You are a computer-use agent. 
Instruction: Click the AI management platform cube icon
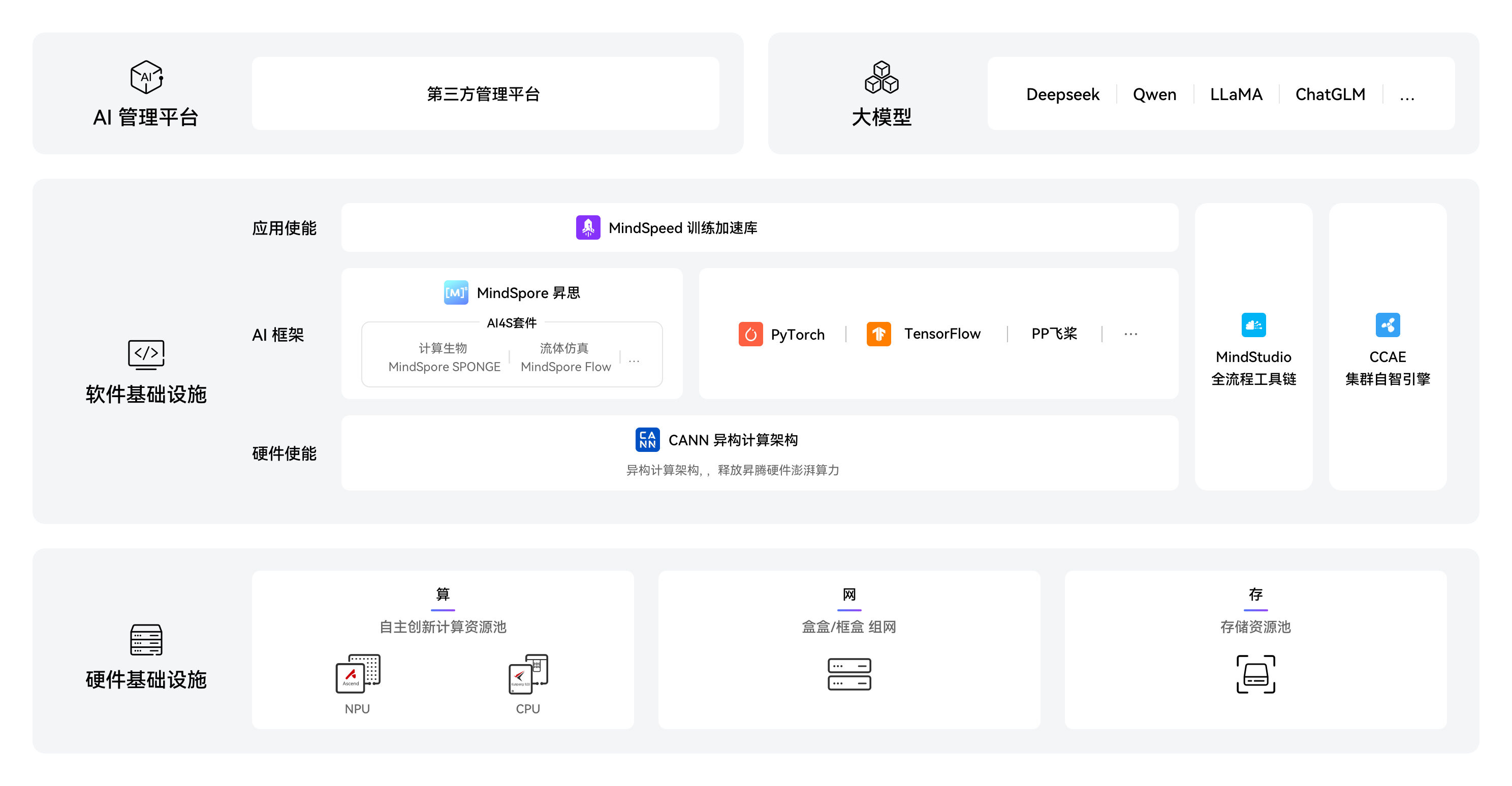click(146, 77)
